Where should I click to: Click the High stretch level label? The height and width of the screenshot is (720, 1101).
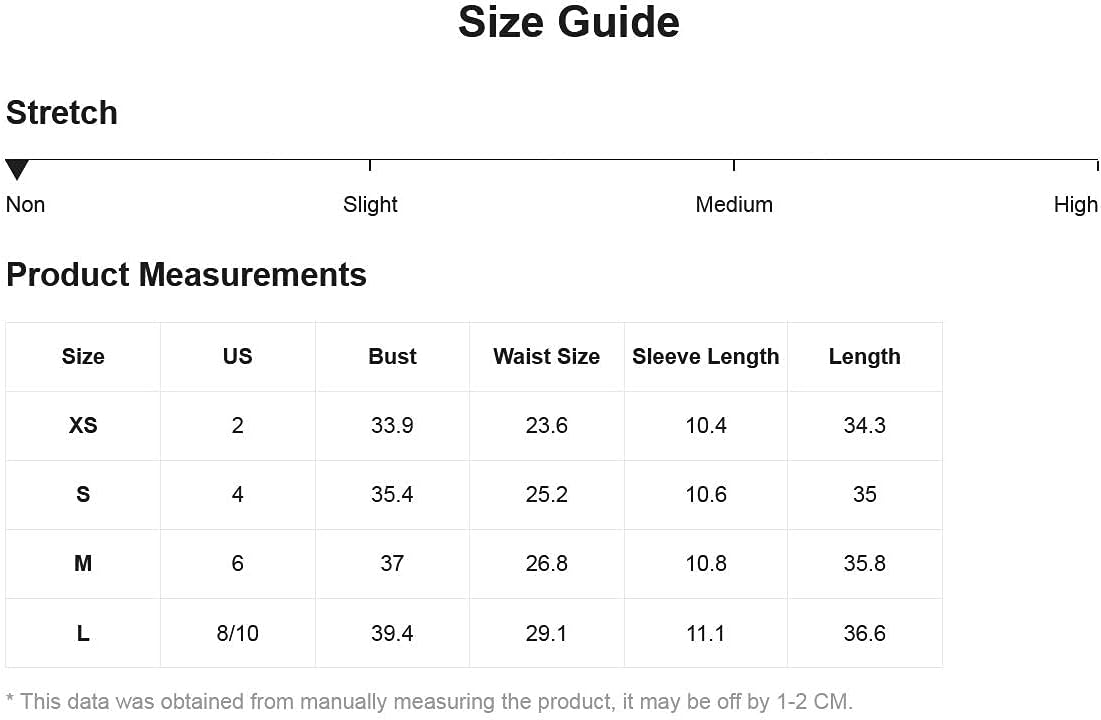pyautogui.click(x=1075, y=205)
